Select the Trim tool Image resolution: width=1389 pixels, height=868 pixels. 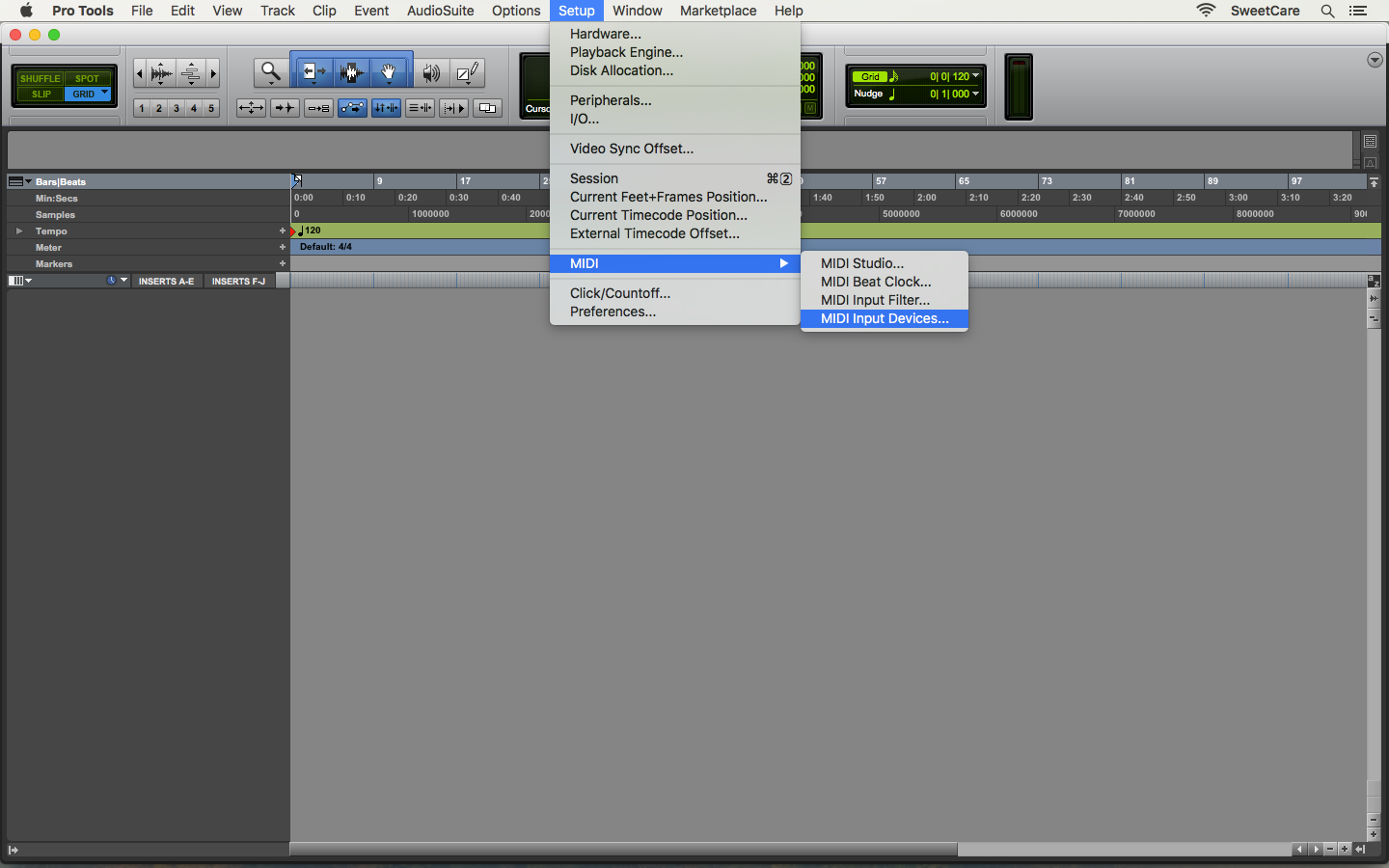pyautogui.click(x=313, y=72)
